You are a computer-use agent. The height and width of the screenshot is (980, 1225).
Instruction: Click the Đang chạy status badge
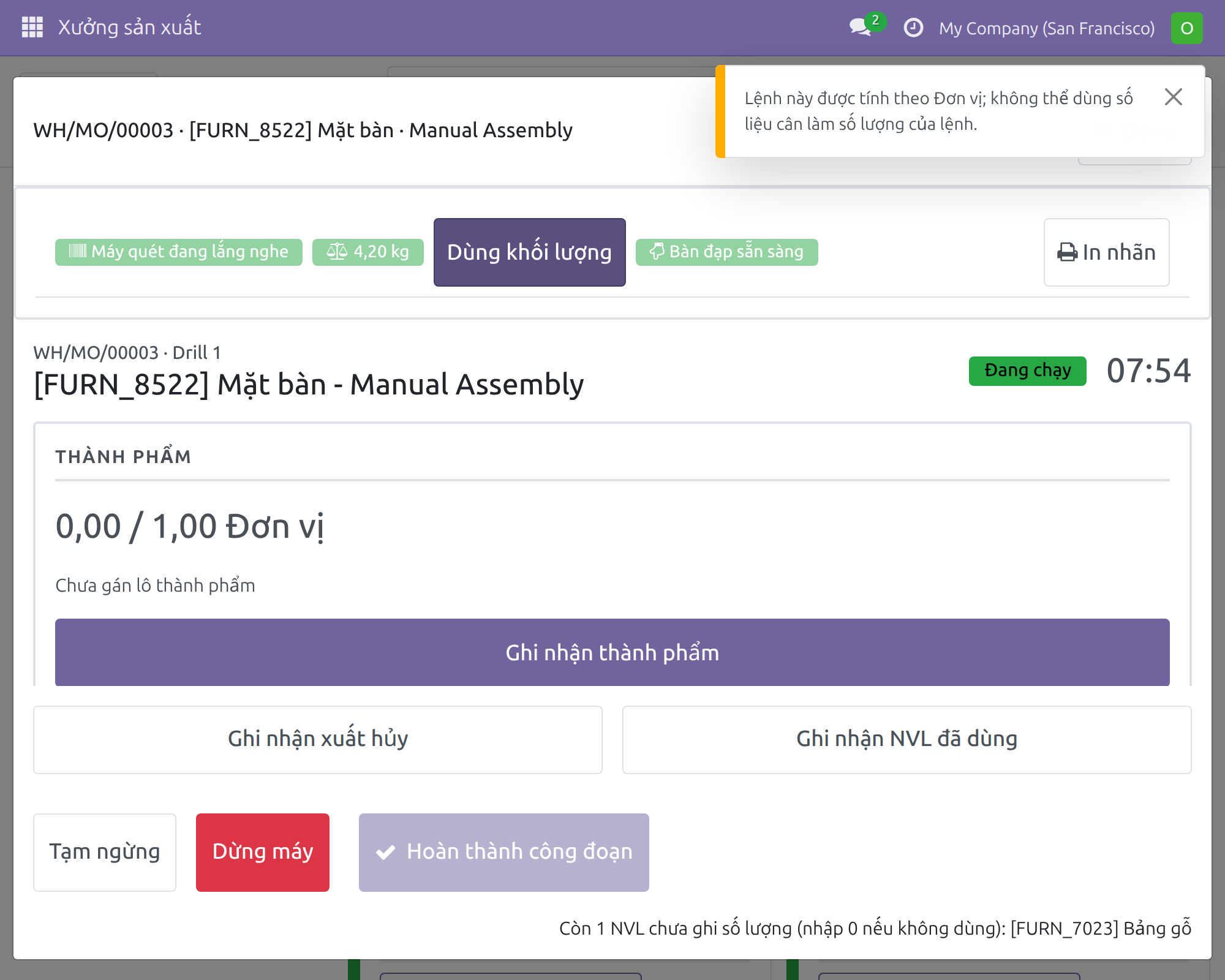point(1027,371)
